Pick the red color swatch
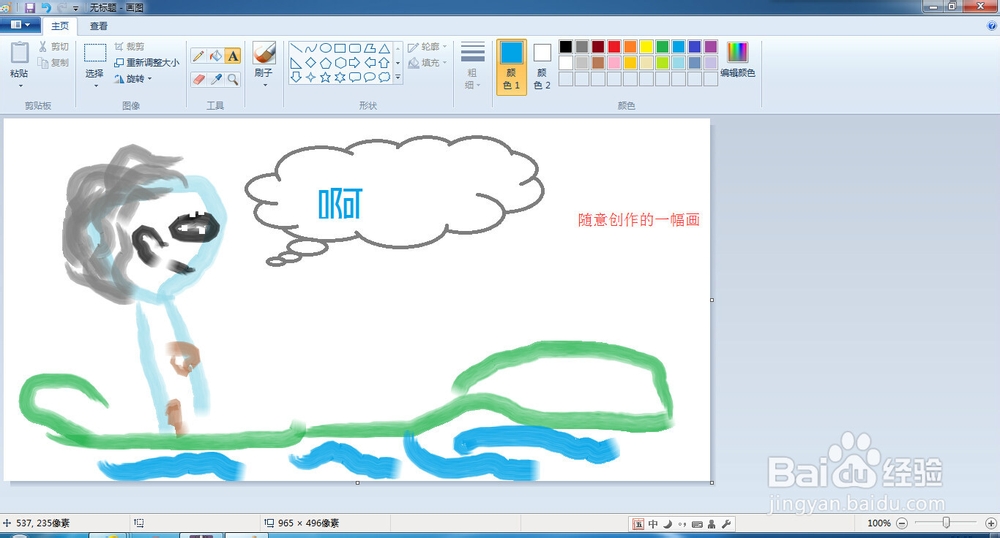The height and width of the screenshot is (538, 1000). (614, 47)
